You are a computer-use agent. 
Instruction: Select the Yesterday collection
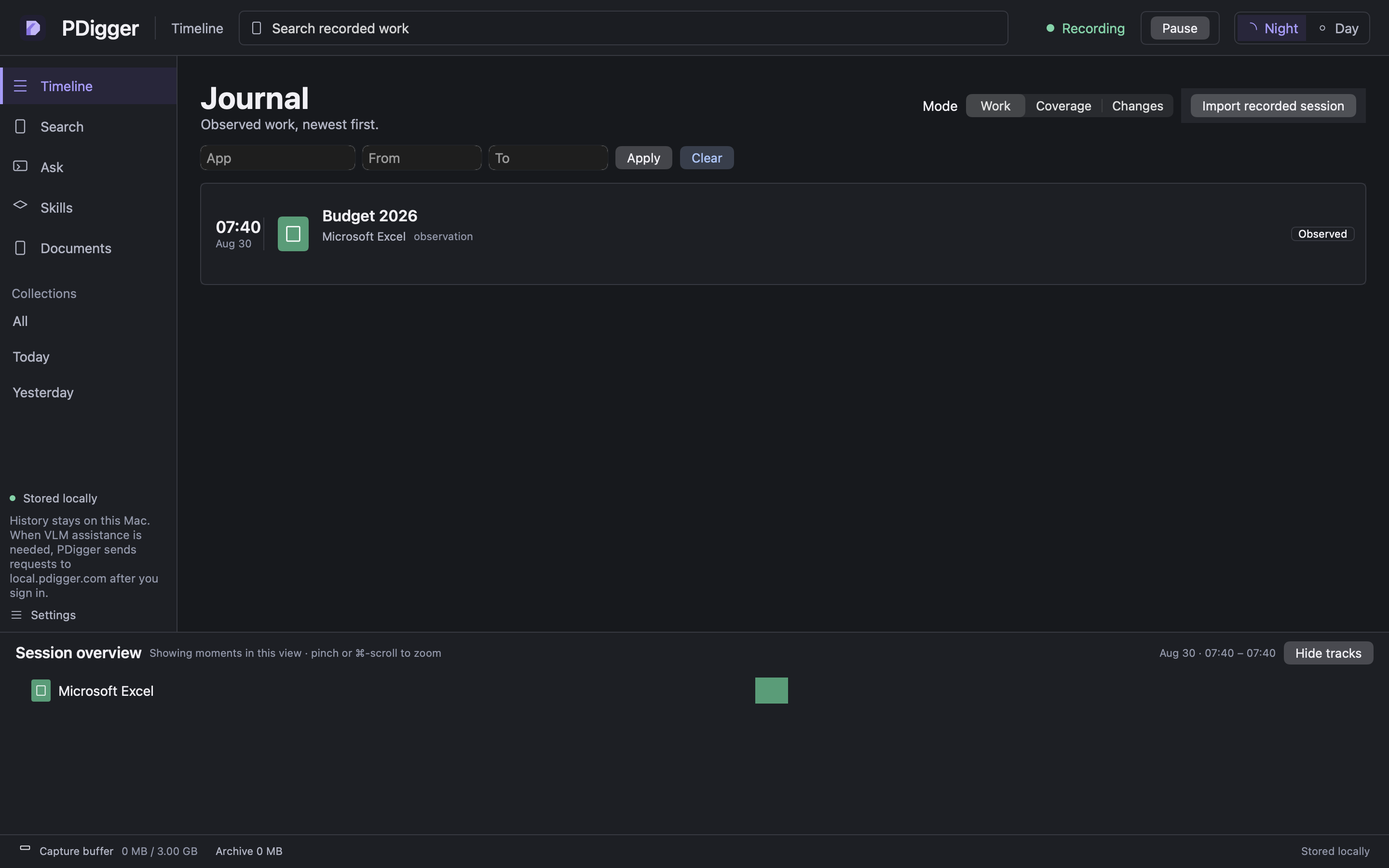coord(43,392)
